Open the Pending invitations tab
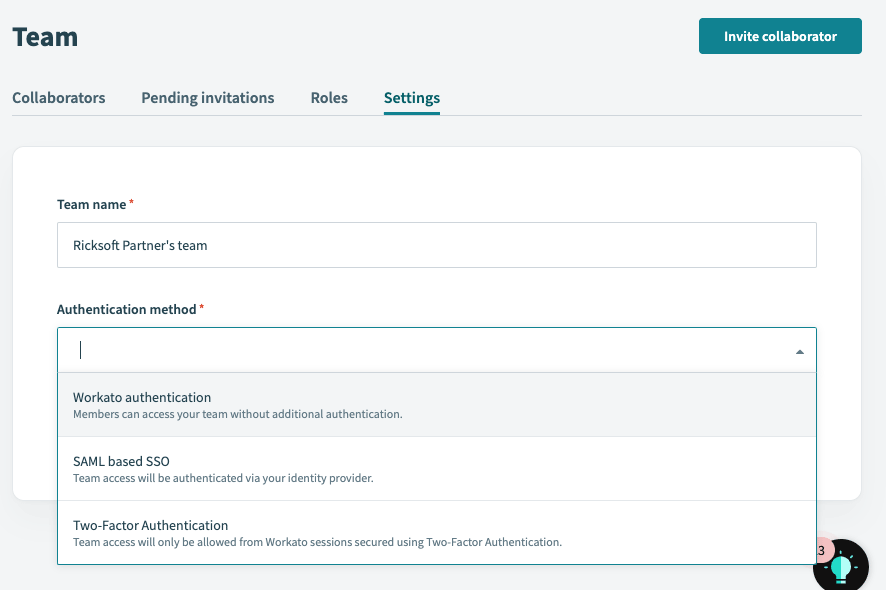 (207, 98)
